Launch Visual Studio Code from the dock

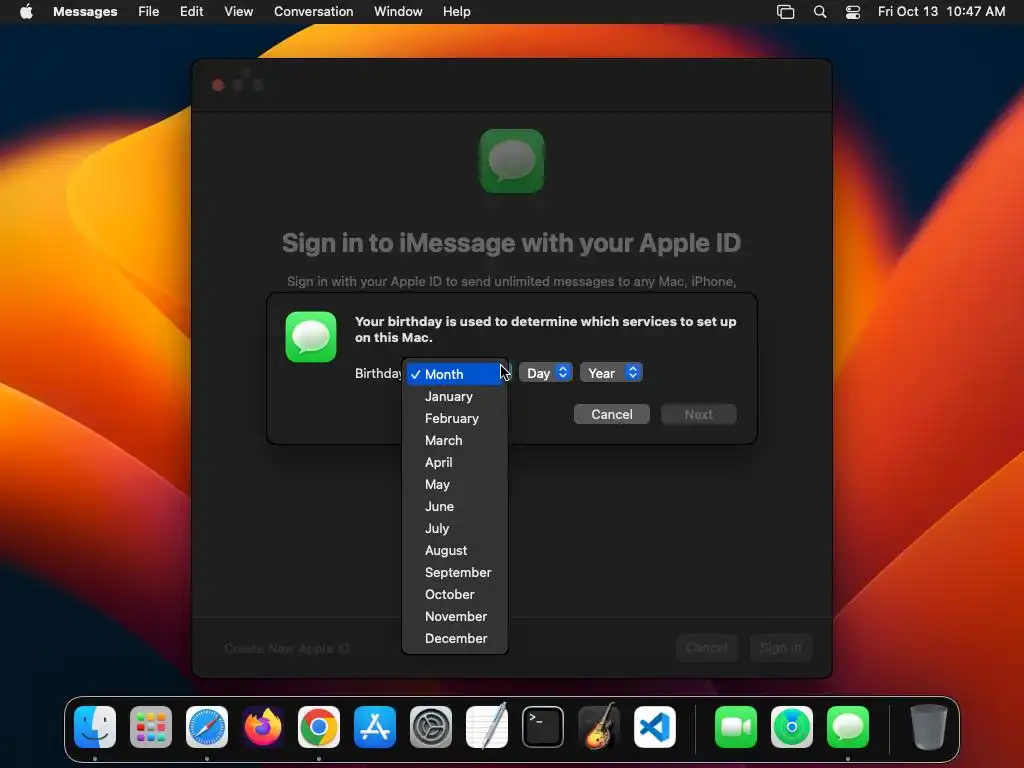(655, 727)
